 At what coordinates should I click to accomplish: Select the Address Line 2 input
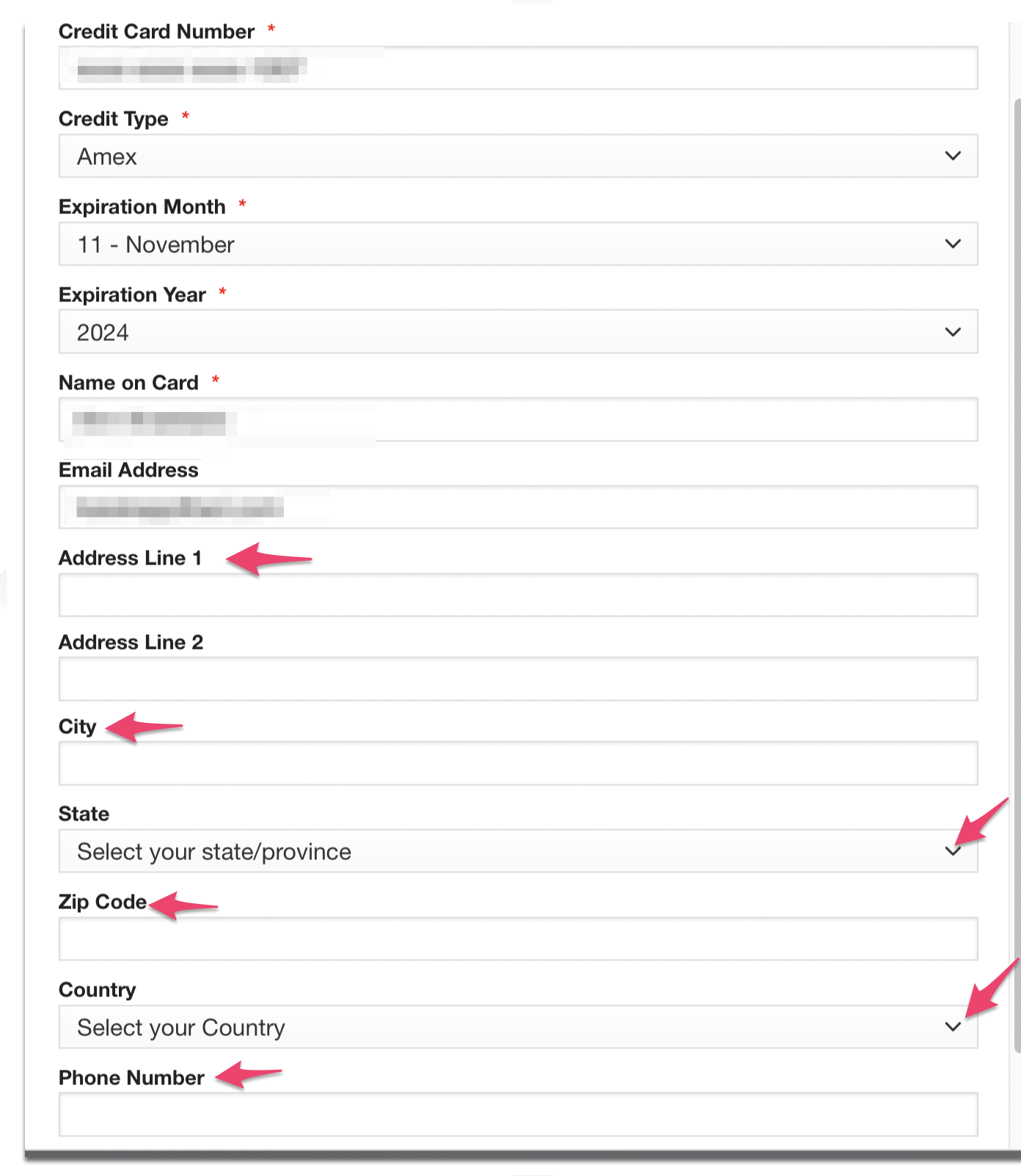(x=518, y=679)
